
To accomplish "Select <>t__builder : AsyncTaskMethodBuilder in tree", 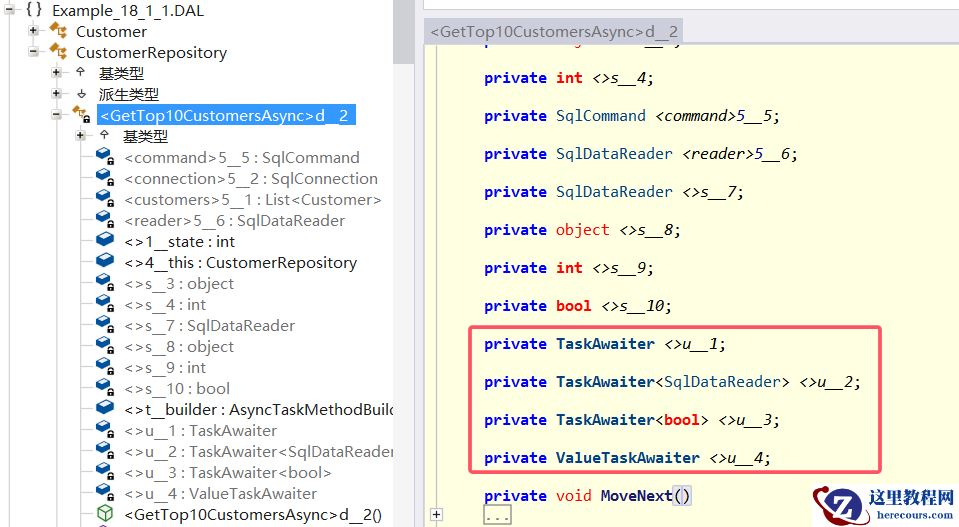I will pyautogui.click(x=258, y=409).
